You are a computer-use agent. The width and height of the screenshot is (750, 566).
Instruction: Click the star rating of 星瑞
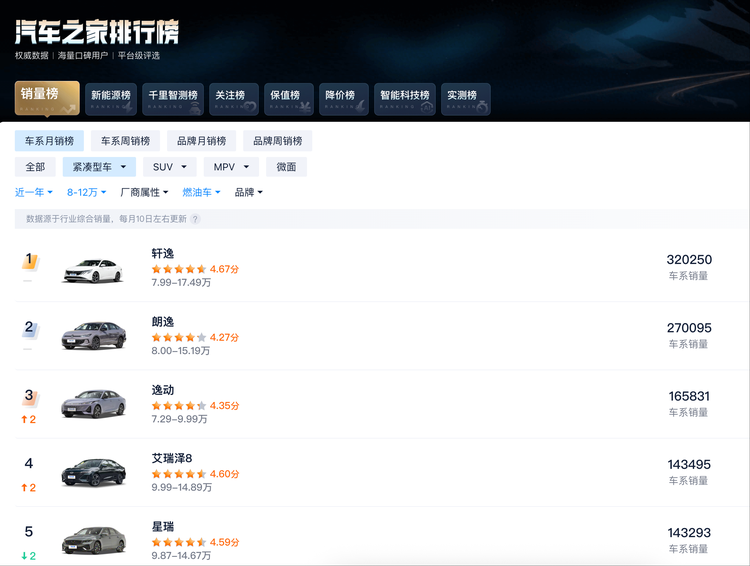coord(179,542)
